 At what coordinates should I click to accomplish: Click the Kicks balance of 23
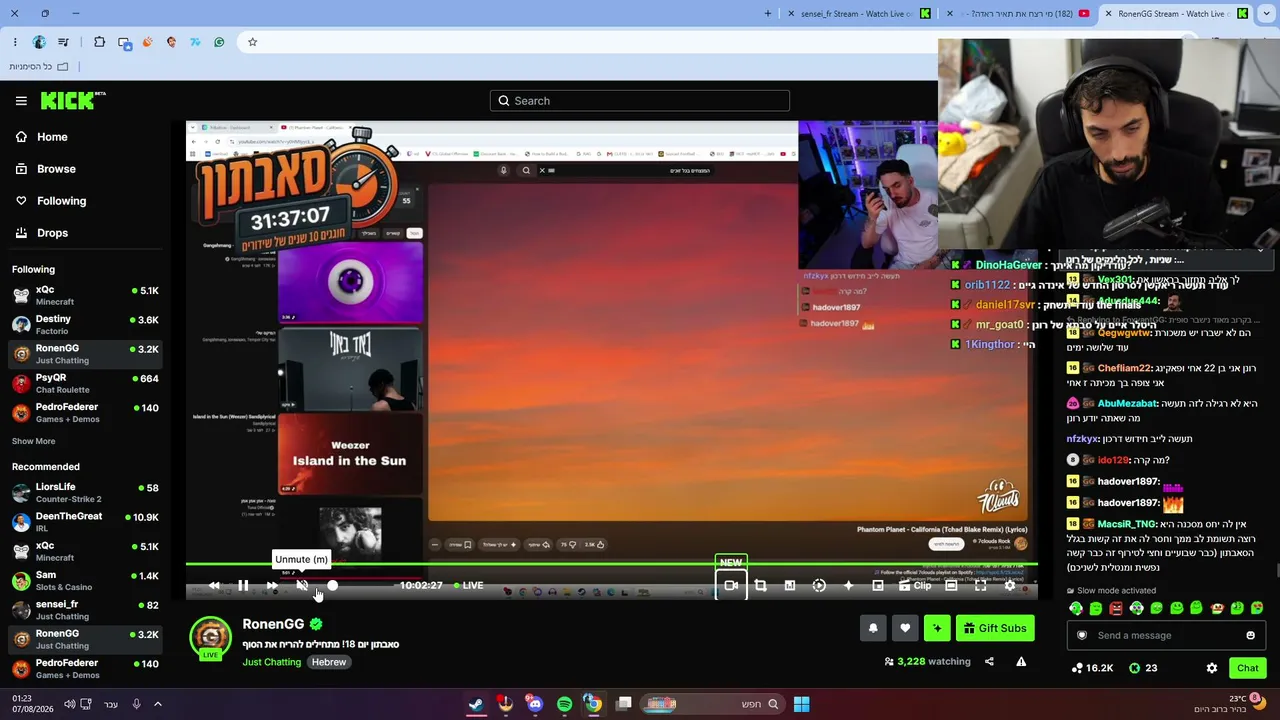1144,668
